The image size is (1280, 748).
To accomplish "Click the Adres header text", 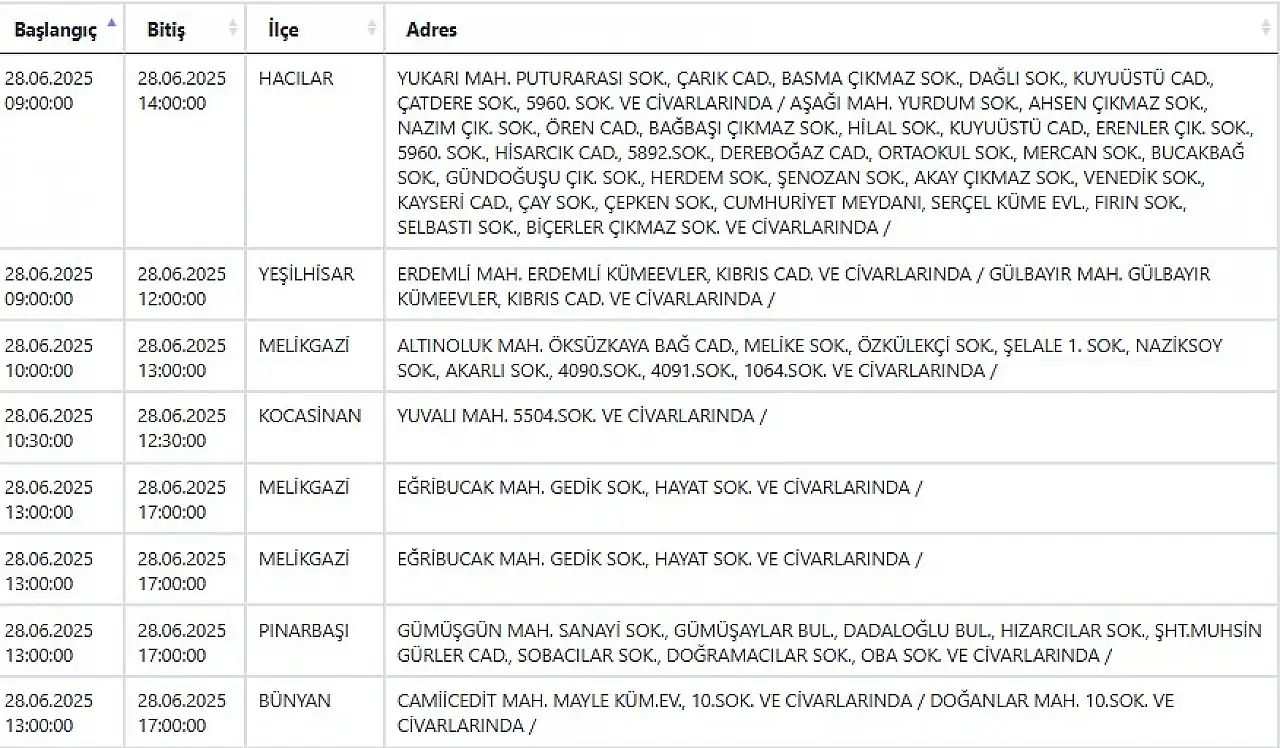I will tap(432, 30).
